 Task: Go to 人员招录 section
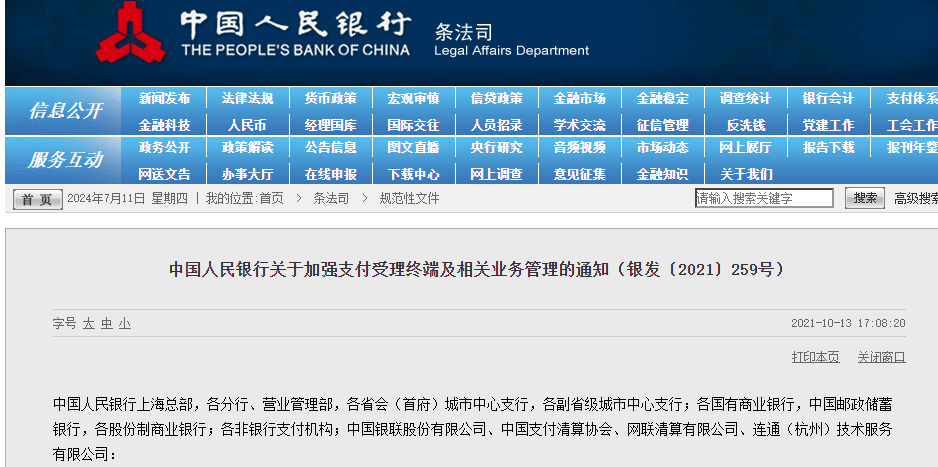[x=497, y=125]
